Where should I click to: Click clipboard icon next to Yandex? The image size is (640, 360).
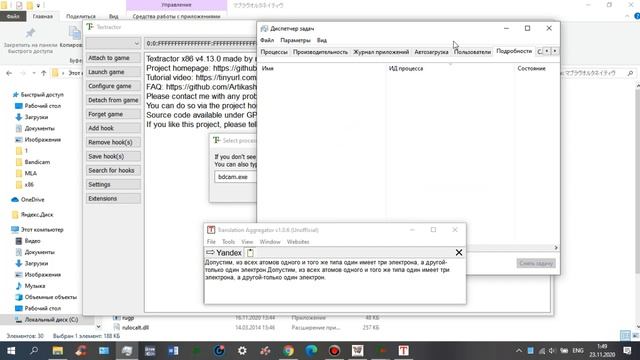coord(250,253)
